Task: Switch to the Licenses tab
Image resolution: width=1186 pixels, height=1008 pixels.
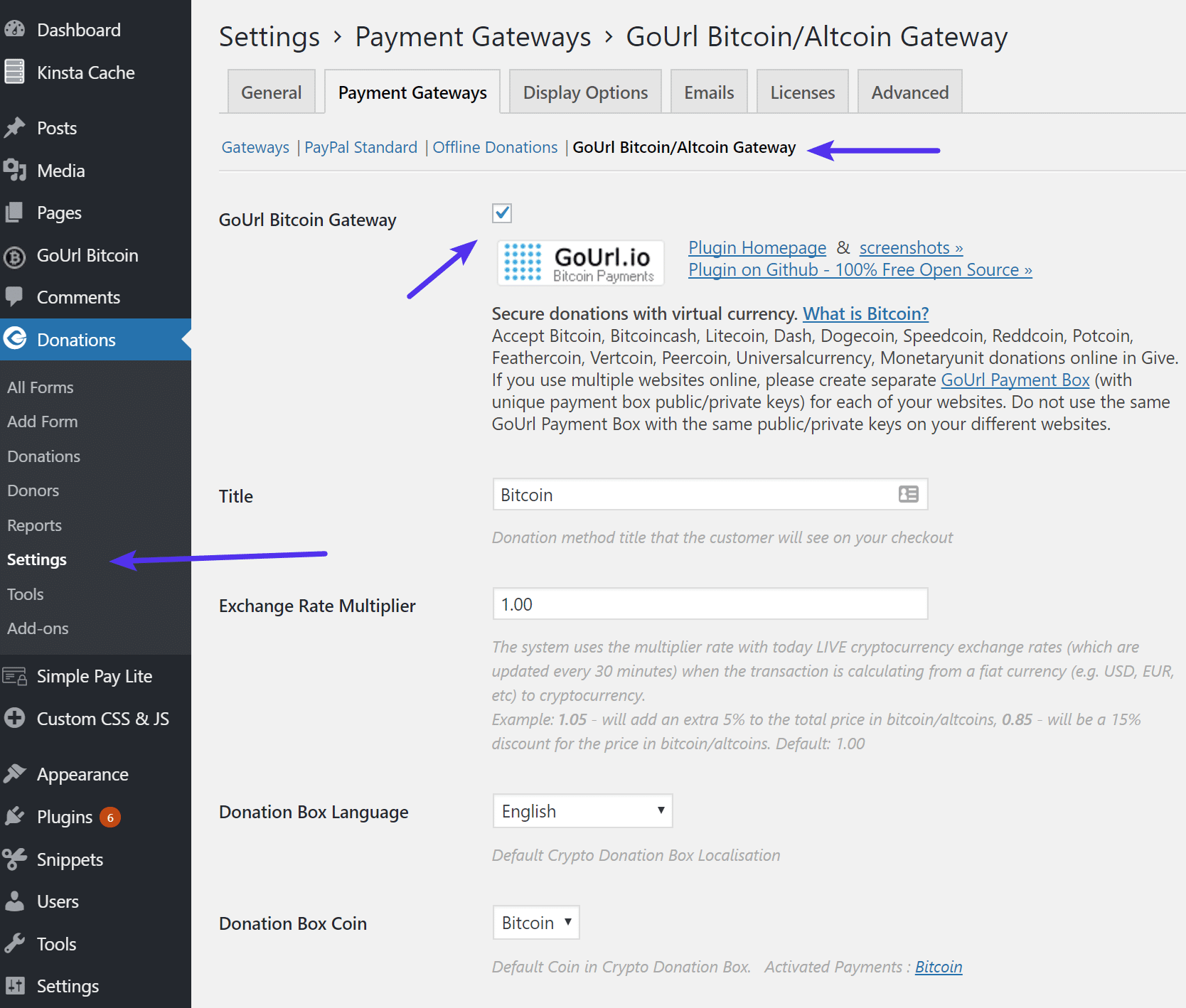Action: (802, 92)
